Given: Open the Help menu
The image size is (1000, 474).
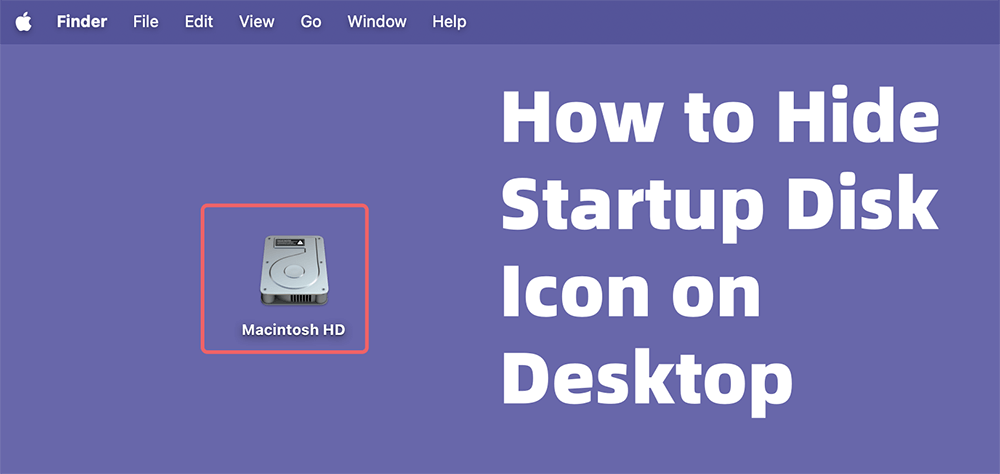Looking at the screenshot, I should click(449, 22).
